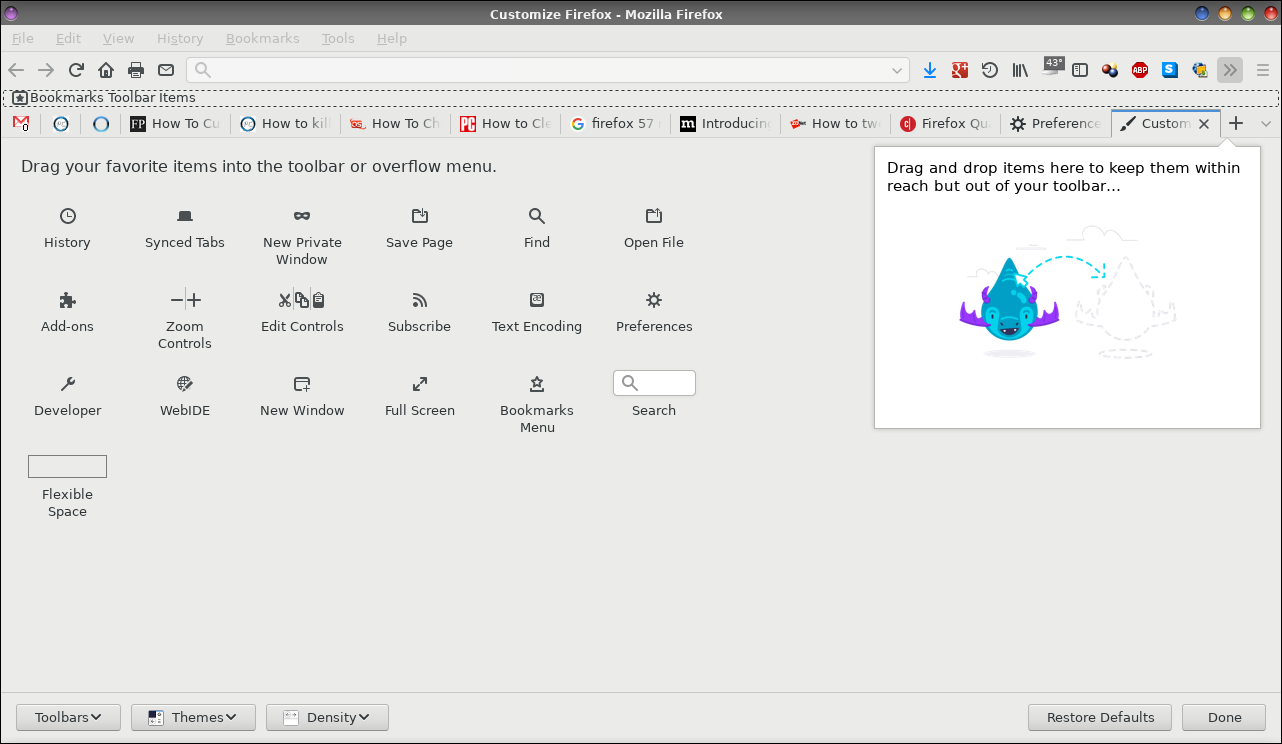Expand the toolbar overflow chevron button
The image size is (1282, 744).
click(x=1229, y=70)
